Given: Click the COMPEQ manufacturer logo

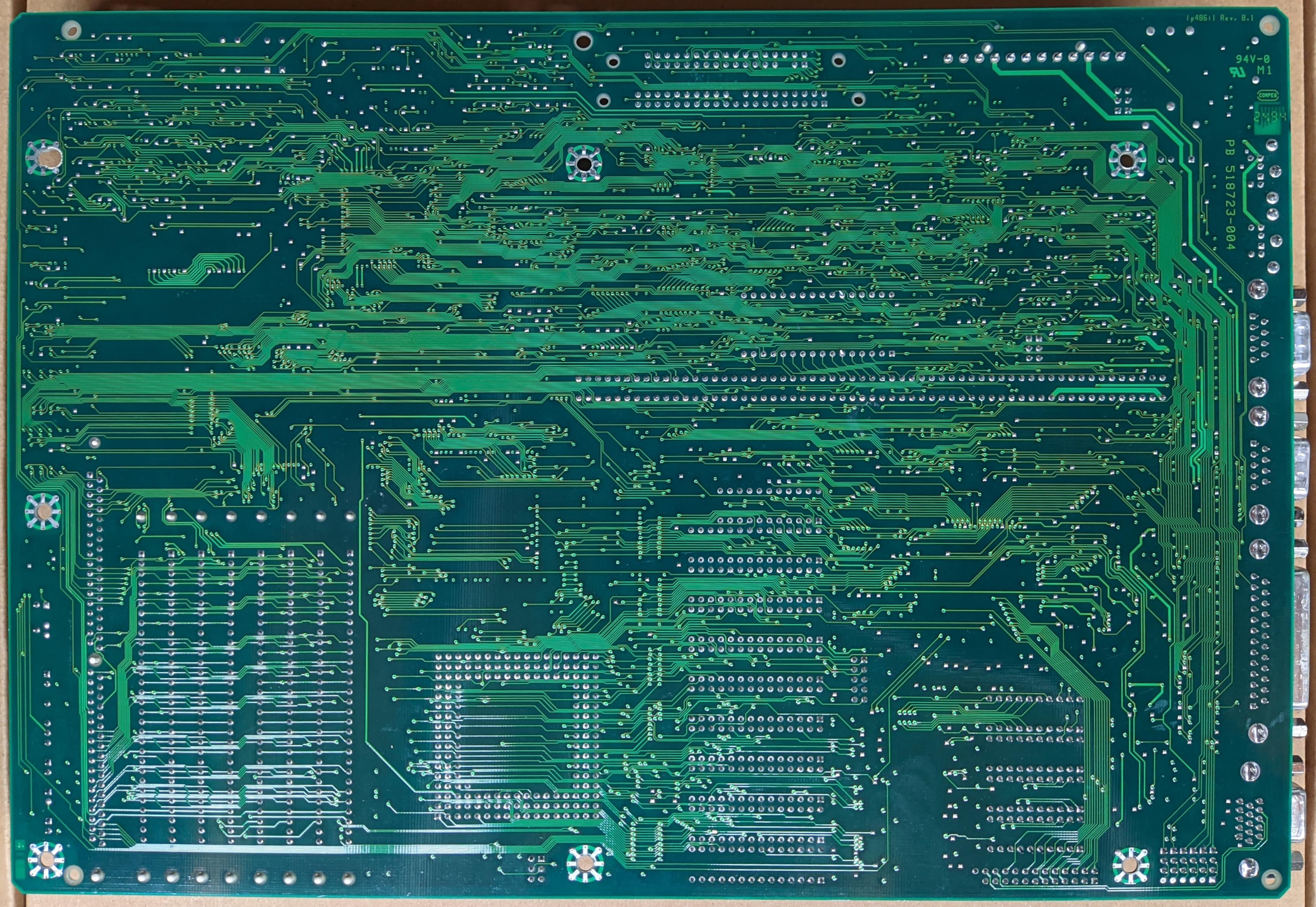Looking at the screenshot, I should [1267, 96].
